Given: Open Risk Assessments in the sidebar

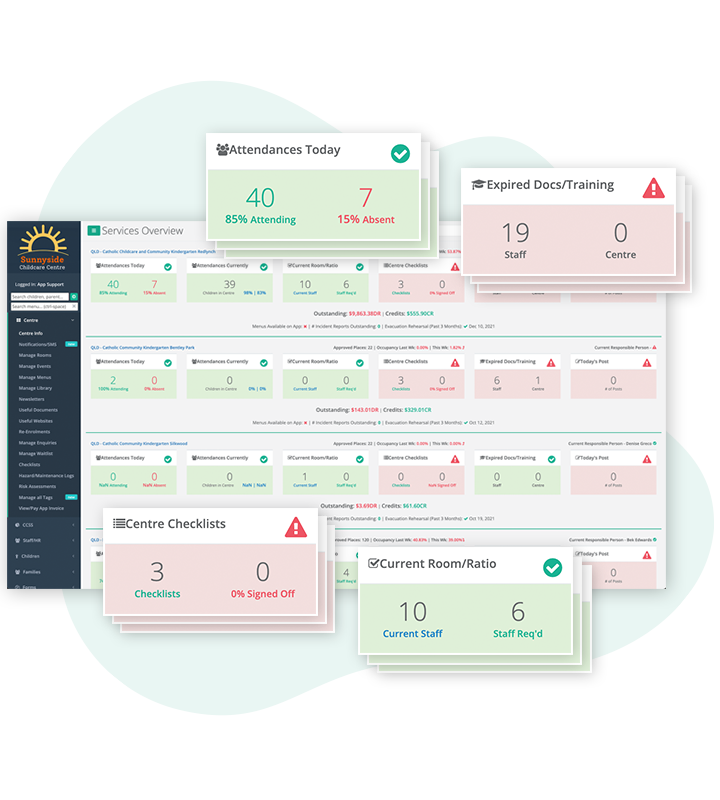Looking at the screenshot, I should [37, 486].
